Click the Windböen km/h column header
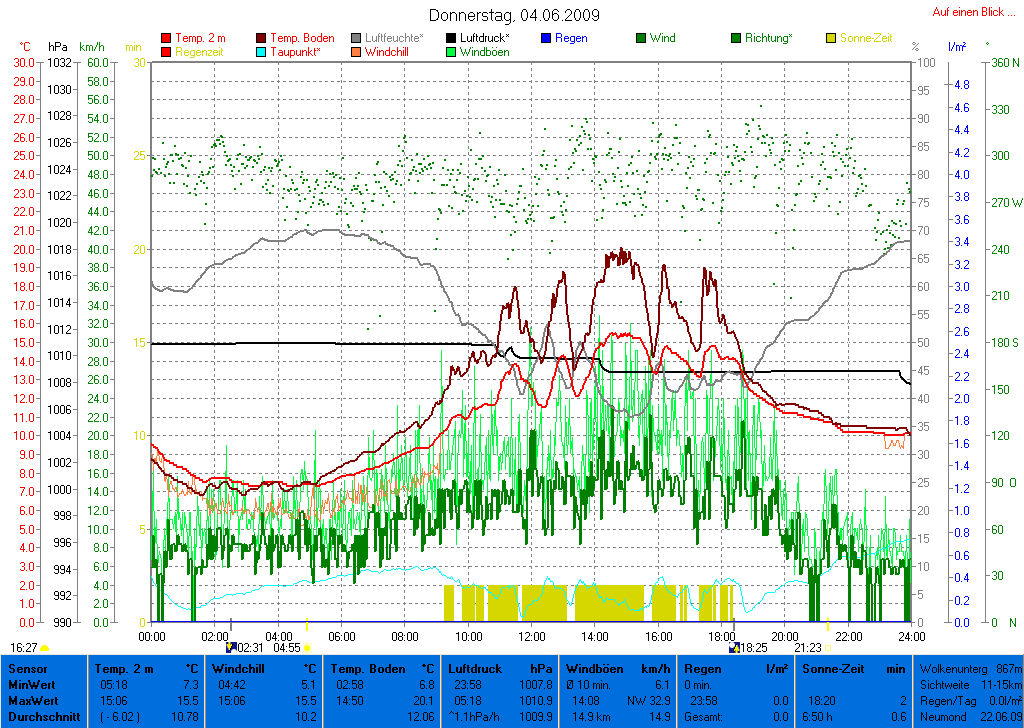The height and width of the screenshot is (728, 1024). point(617,667)
